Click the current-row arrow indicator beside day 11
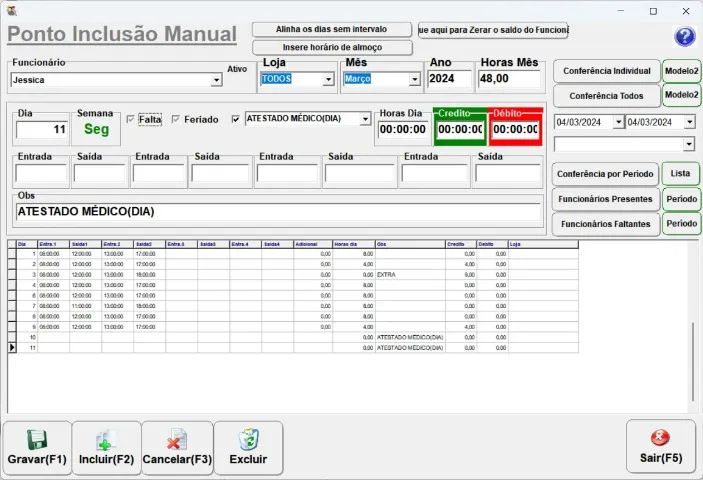 click(12, 347)
